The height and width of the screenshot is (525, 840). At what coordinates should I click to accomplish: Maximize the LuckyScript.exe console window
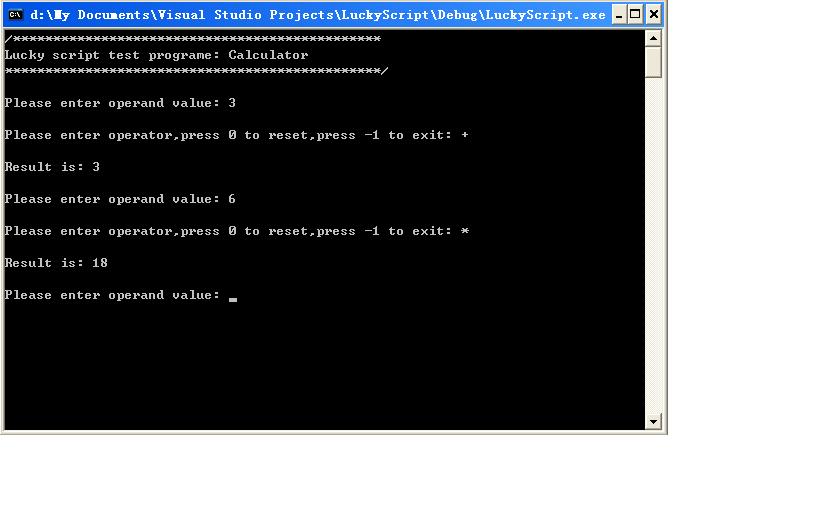pyautogui.click(x=635, y=14)
